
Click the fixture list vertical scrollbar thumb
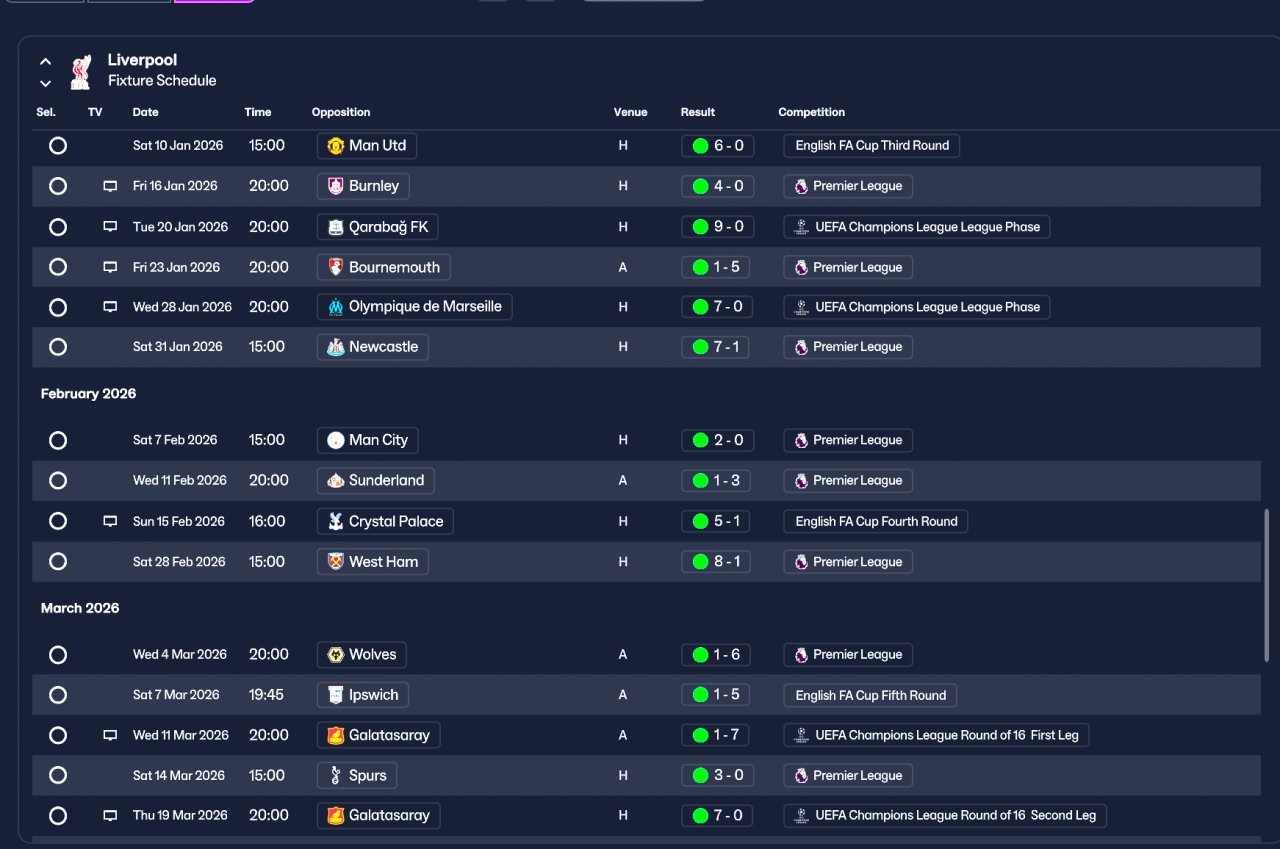click(1267, 584)
